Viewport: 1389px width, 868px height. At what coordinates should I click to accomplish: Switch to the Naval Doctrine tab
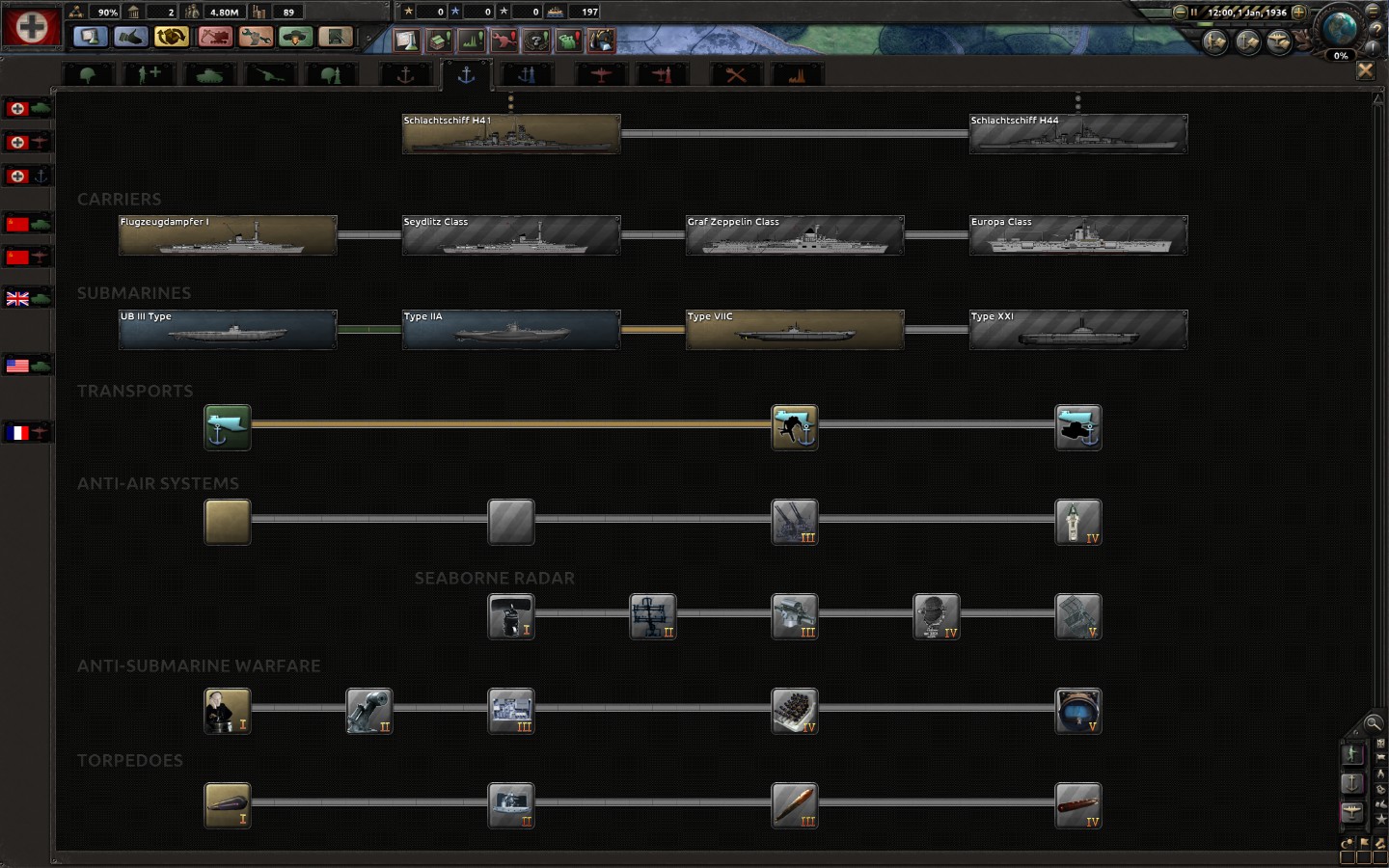pyautogui.click(x=527, y=74)
